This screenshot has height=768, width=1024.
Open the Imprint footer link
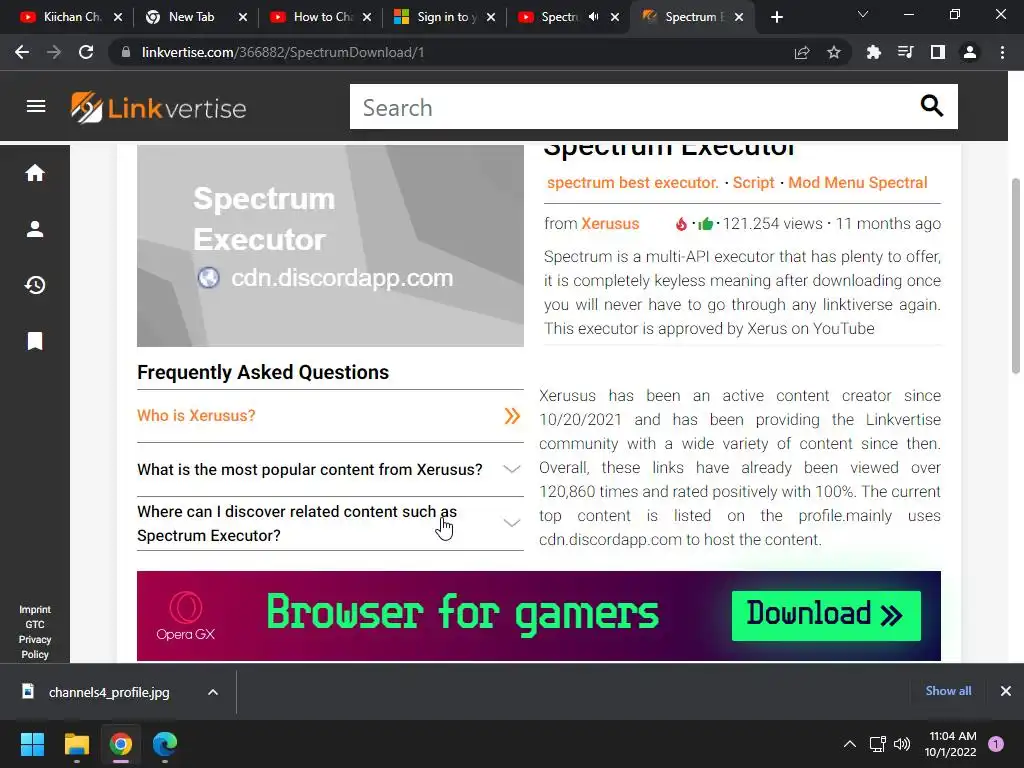coord(35,609)
